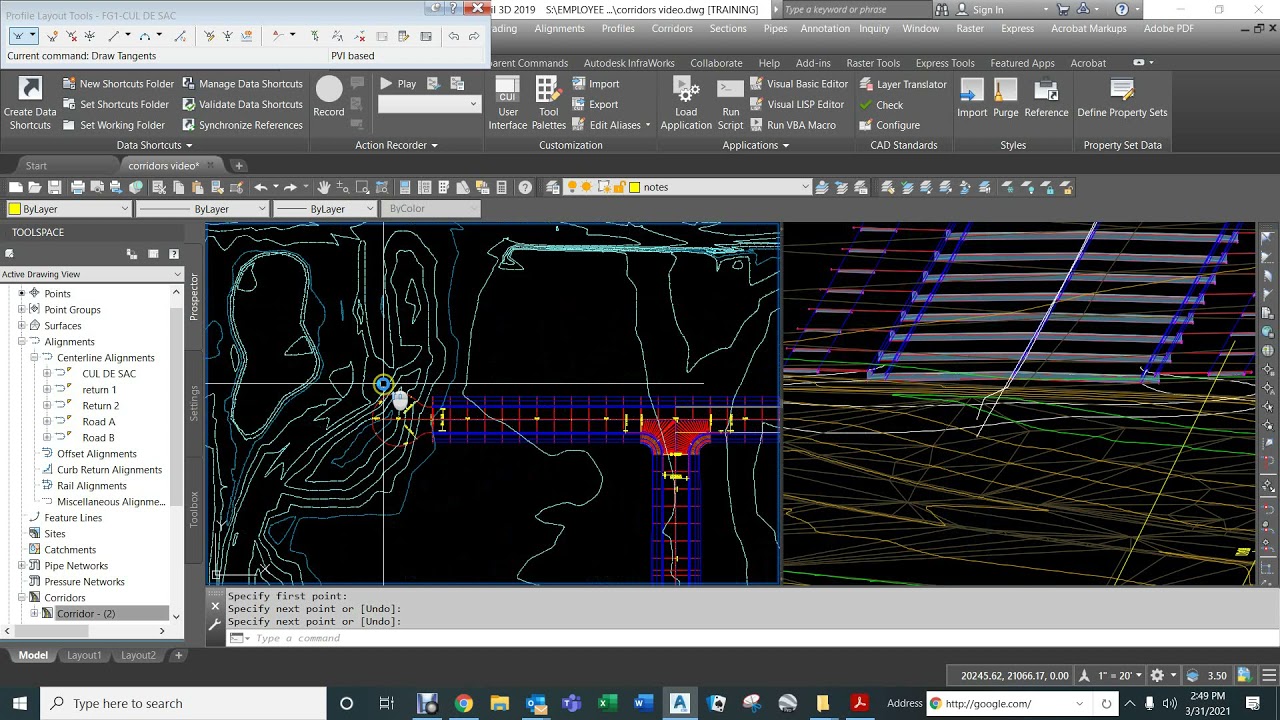The height and width of the screenshot is (720, 1280).
Task: Click the Plot printer icon in toolbar
Action: (78, 187)
